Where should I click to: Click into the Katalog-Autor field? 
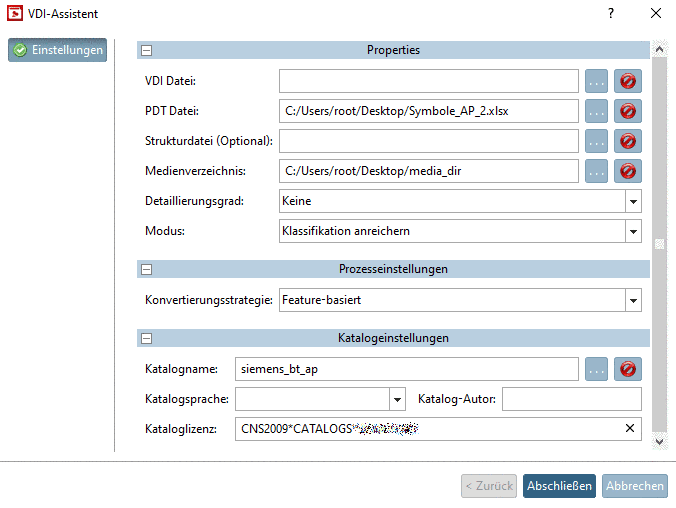coord(571,399)
